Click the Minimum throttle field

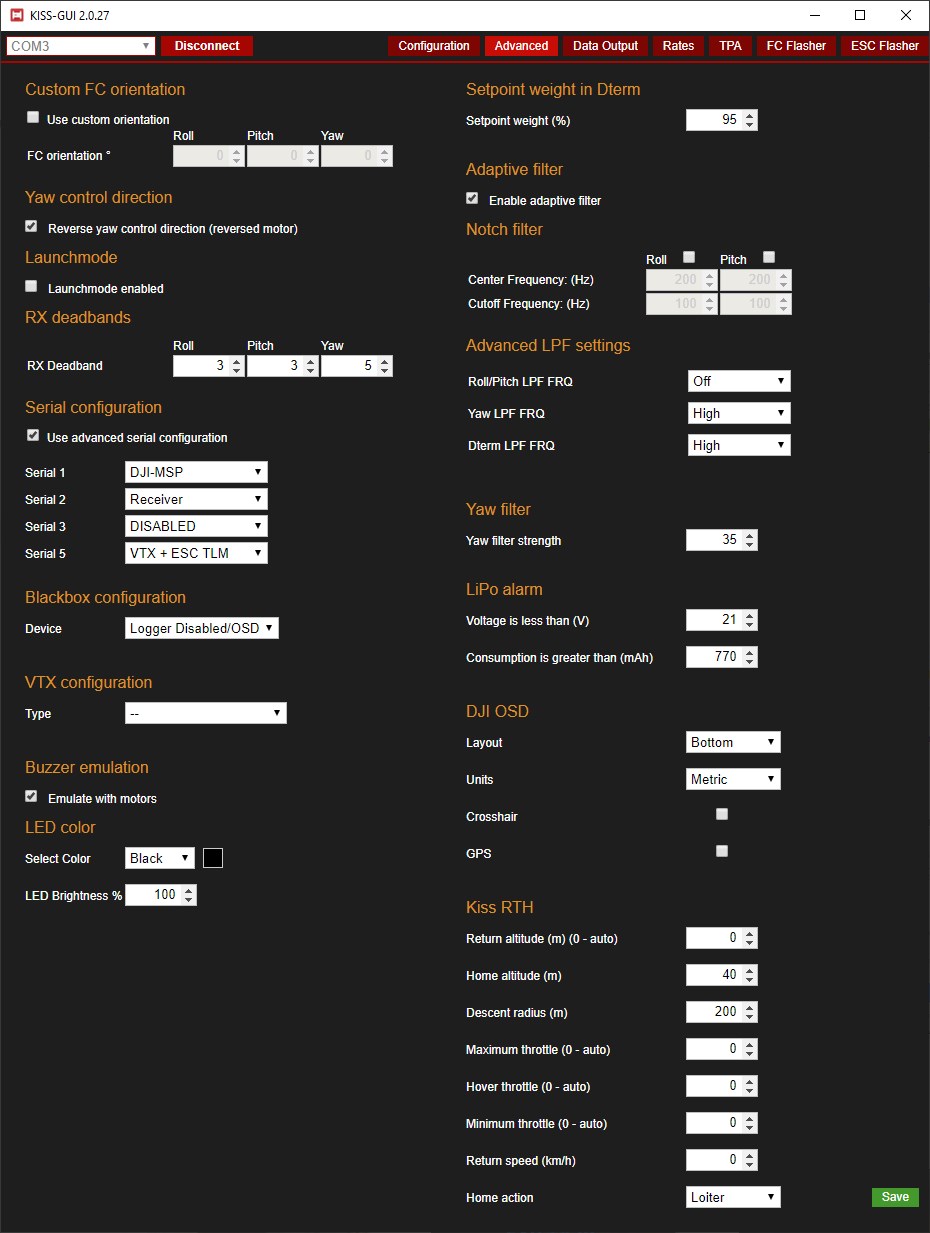point(722,1123)
